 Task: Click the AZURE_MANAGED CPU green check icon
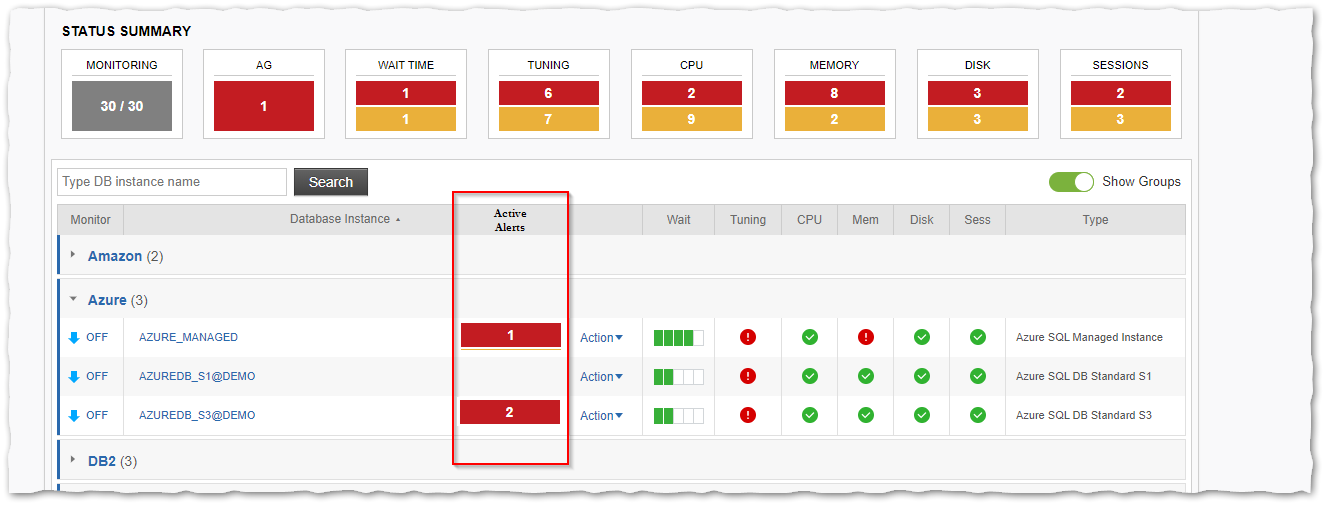pyautogui.click(x=810, y=337)
